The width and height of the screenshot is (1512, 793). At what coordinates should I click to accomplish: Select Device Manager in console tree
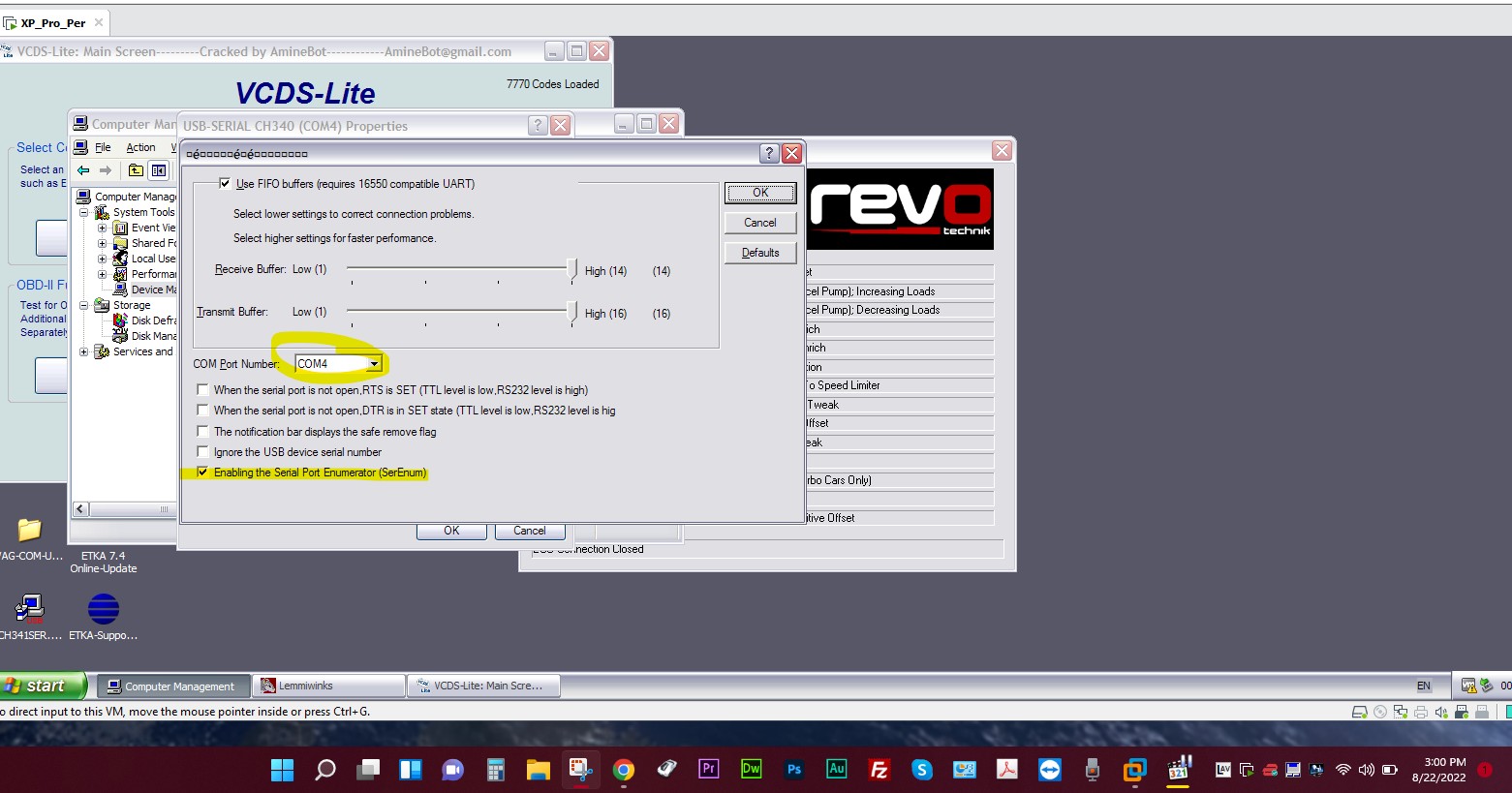click(145, 290)
